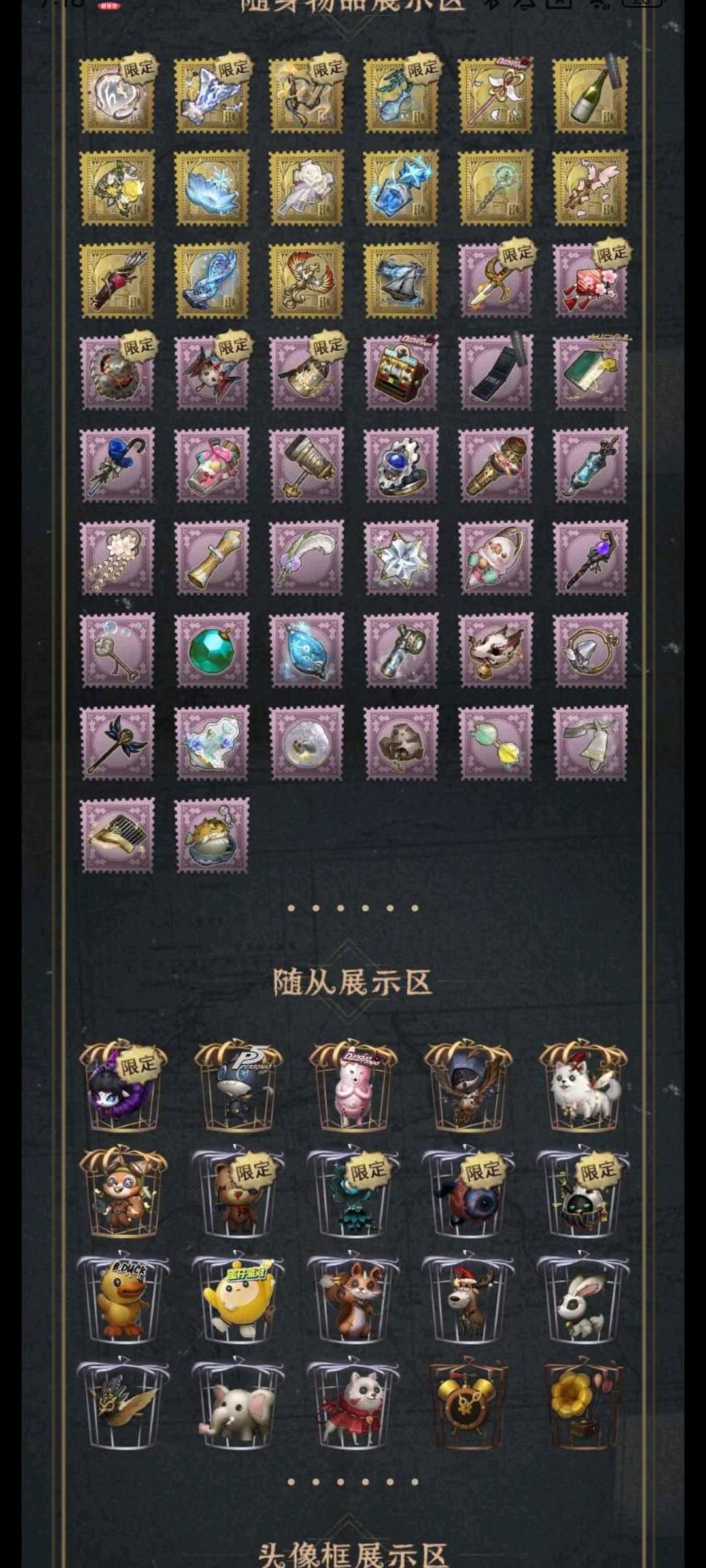This screenshot has height=1568, width=706.
Task: Tap the dots below the accessory stamps
Action: pos(353,908)
